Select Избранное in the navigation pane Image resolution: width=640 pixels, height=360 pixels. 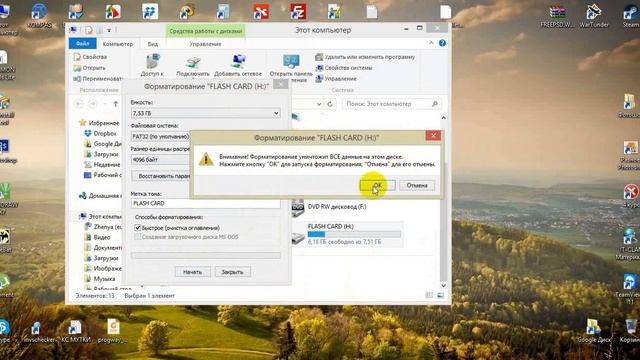click(100, 123)
